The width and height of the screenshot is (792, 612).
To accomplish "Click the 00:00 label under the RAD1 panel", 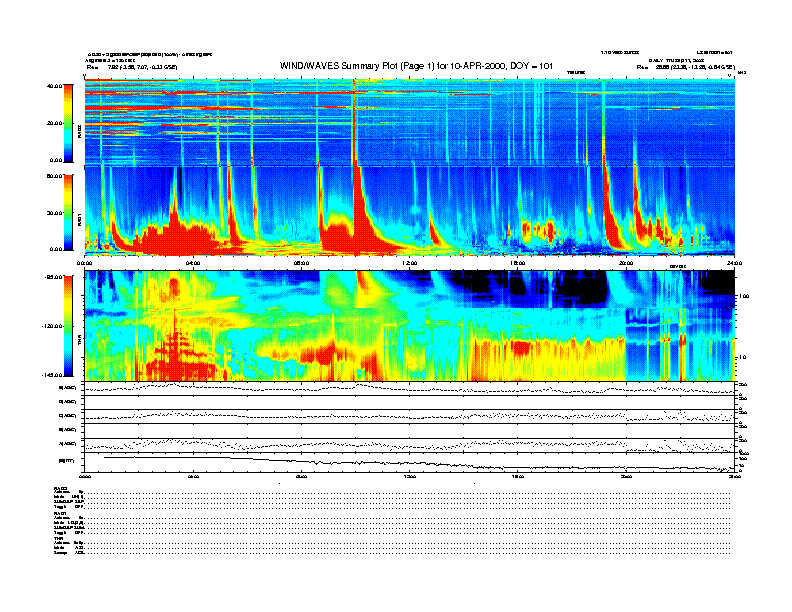I will (x=86, y=263).
